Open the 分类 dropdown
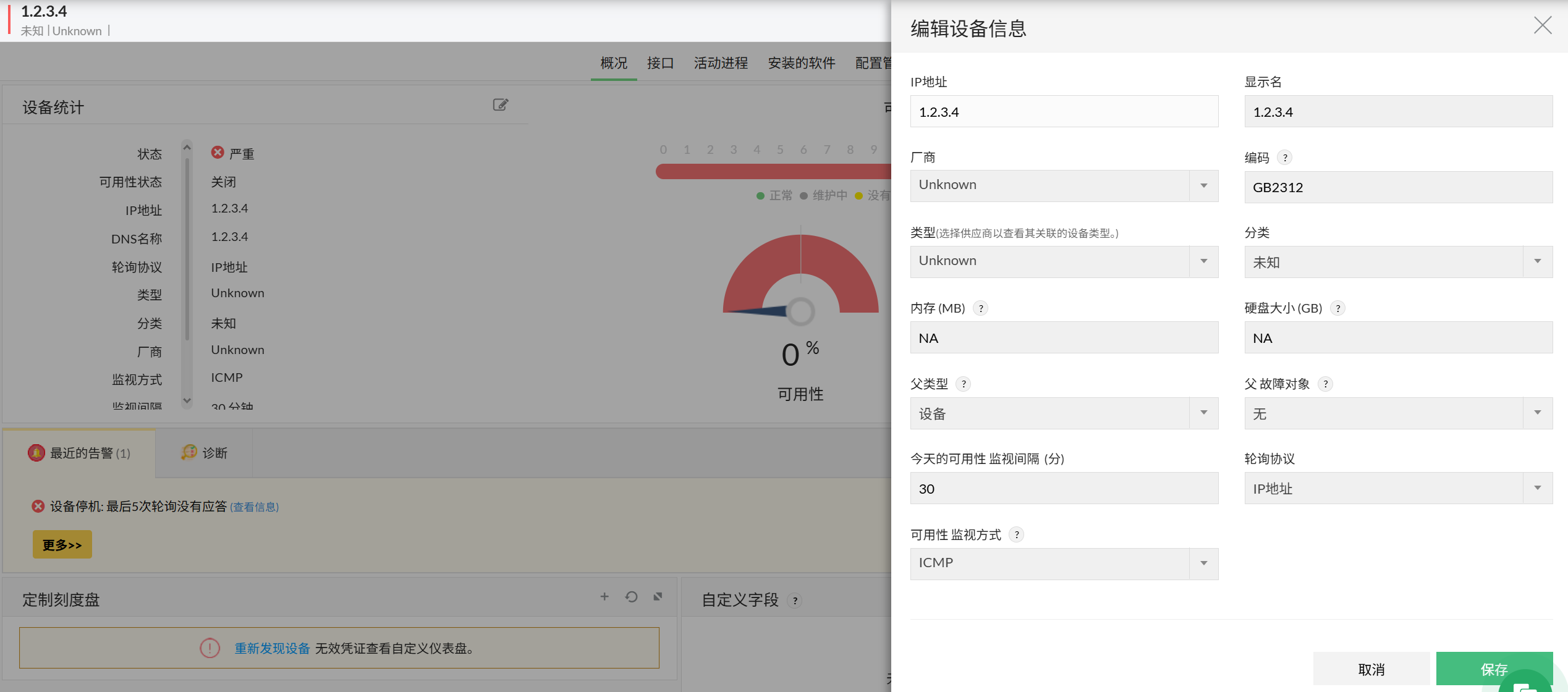This screenshot has height=692, width=1568. tap(1398, 262)
